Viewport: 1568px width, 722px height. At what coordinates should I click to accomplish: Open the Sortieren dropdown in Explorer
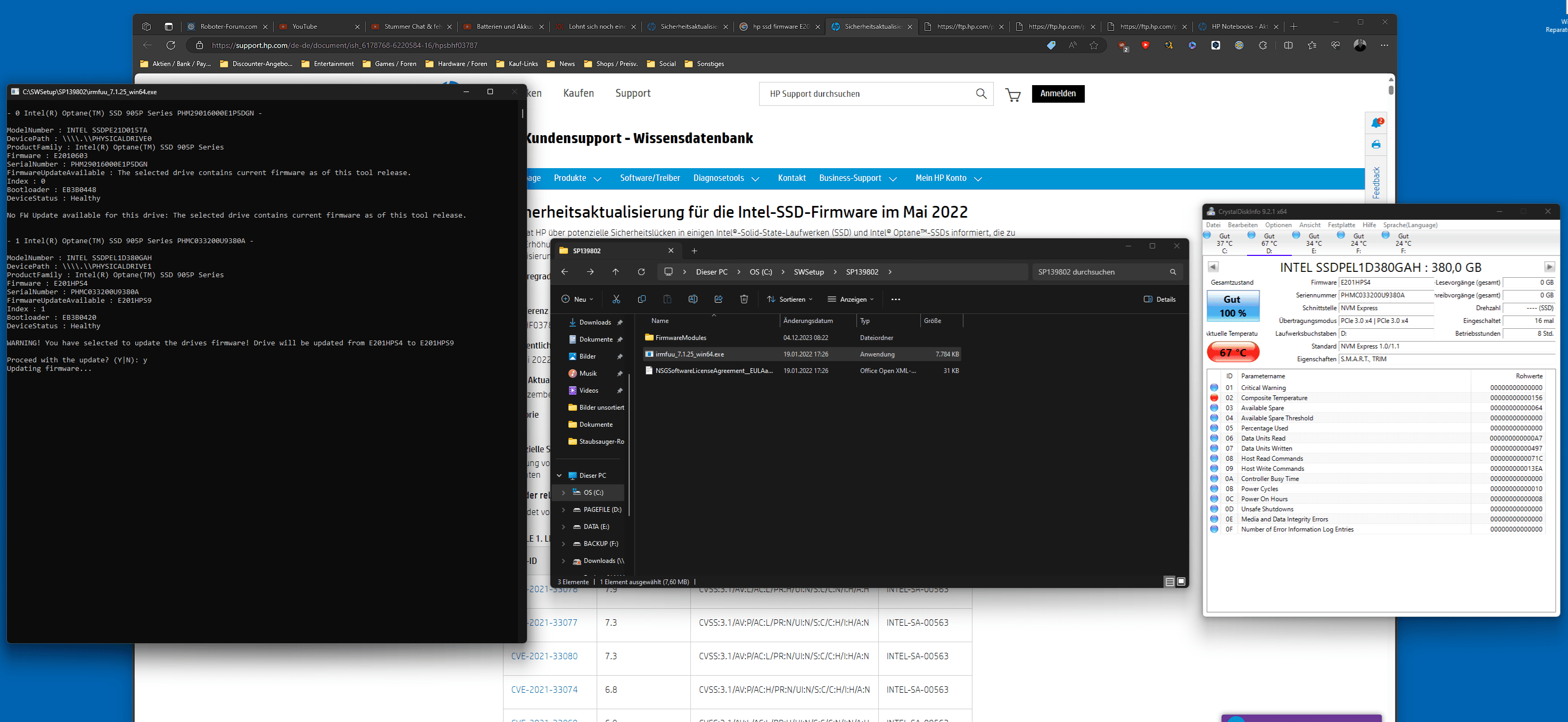789,299
